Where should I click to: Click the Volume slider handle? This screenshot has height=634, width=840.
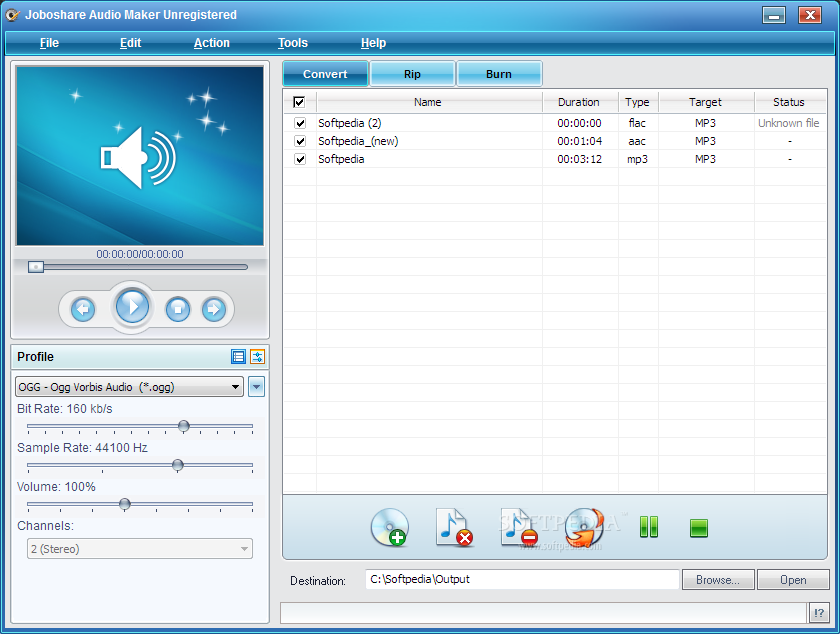point(125,504)
